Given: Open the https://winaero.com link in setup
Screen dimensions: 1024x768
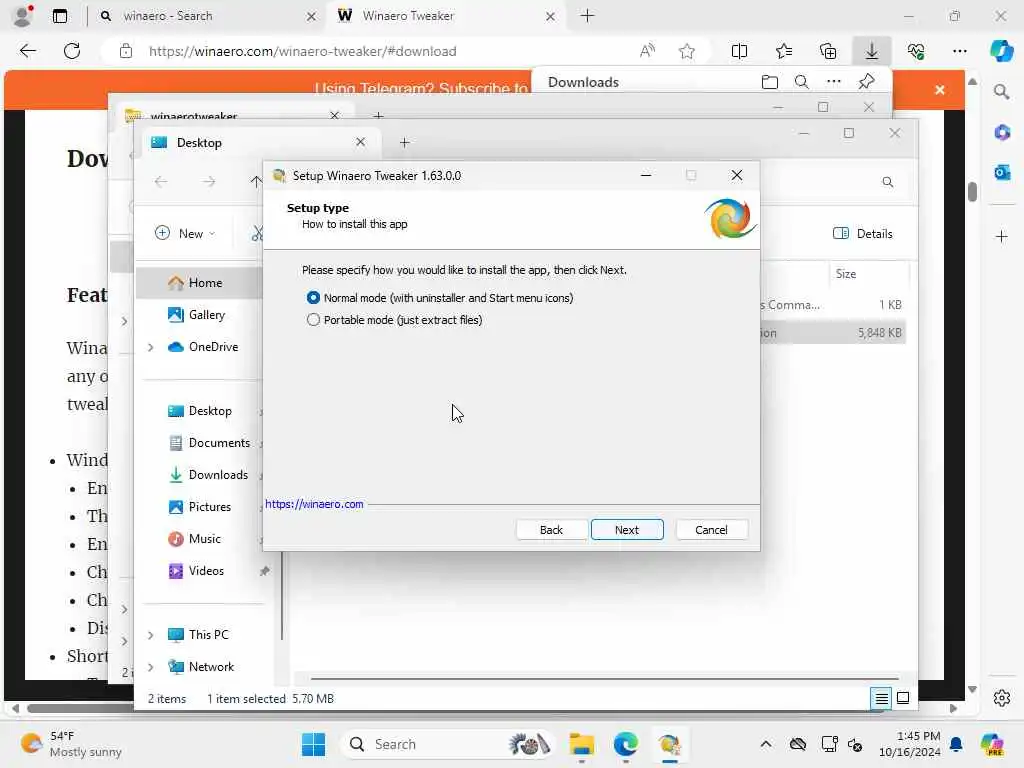Looking at the screenshot, I should click(314, 504).
